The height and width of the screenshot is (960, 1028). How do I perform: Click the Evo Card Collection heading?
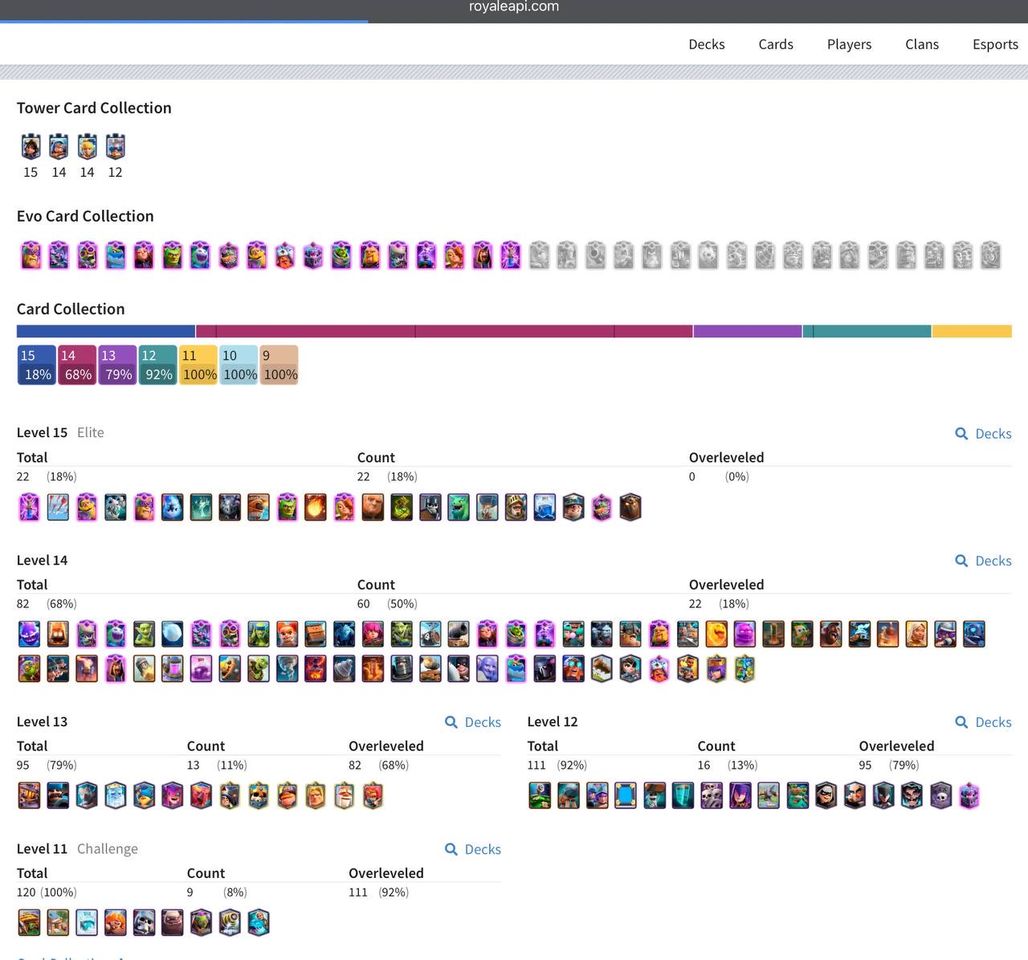[85, 216]
